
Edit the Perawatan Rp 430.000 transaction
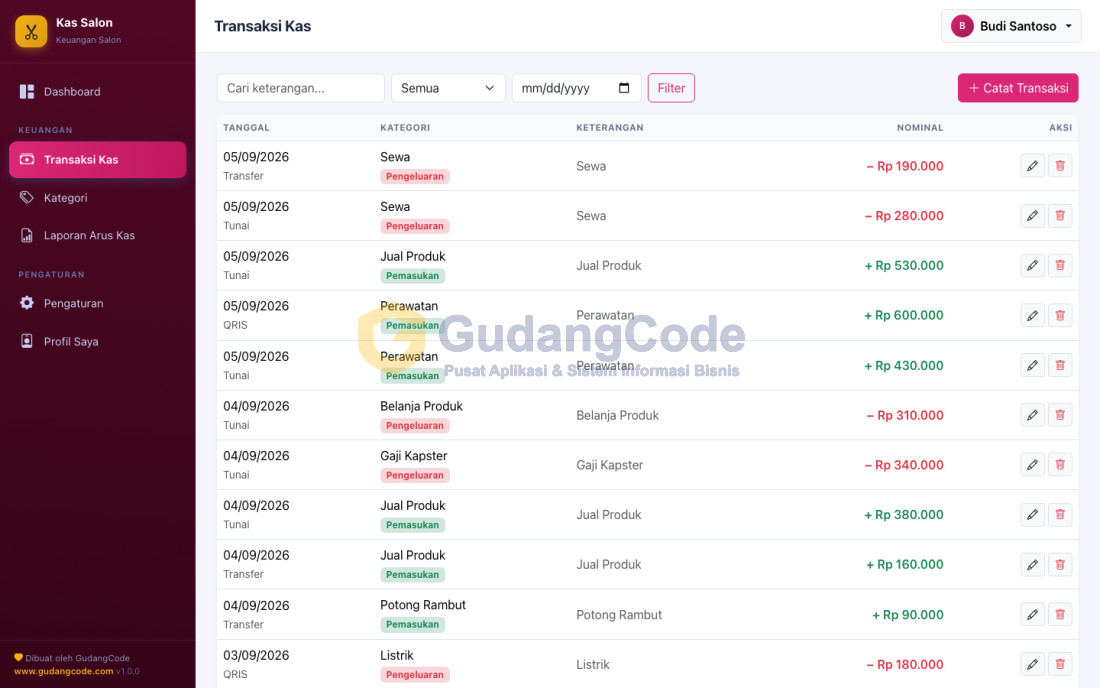click(1033, 365)
